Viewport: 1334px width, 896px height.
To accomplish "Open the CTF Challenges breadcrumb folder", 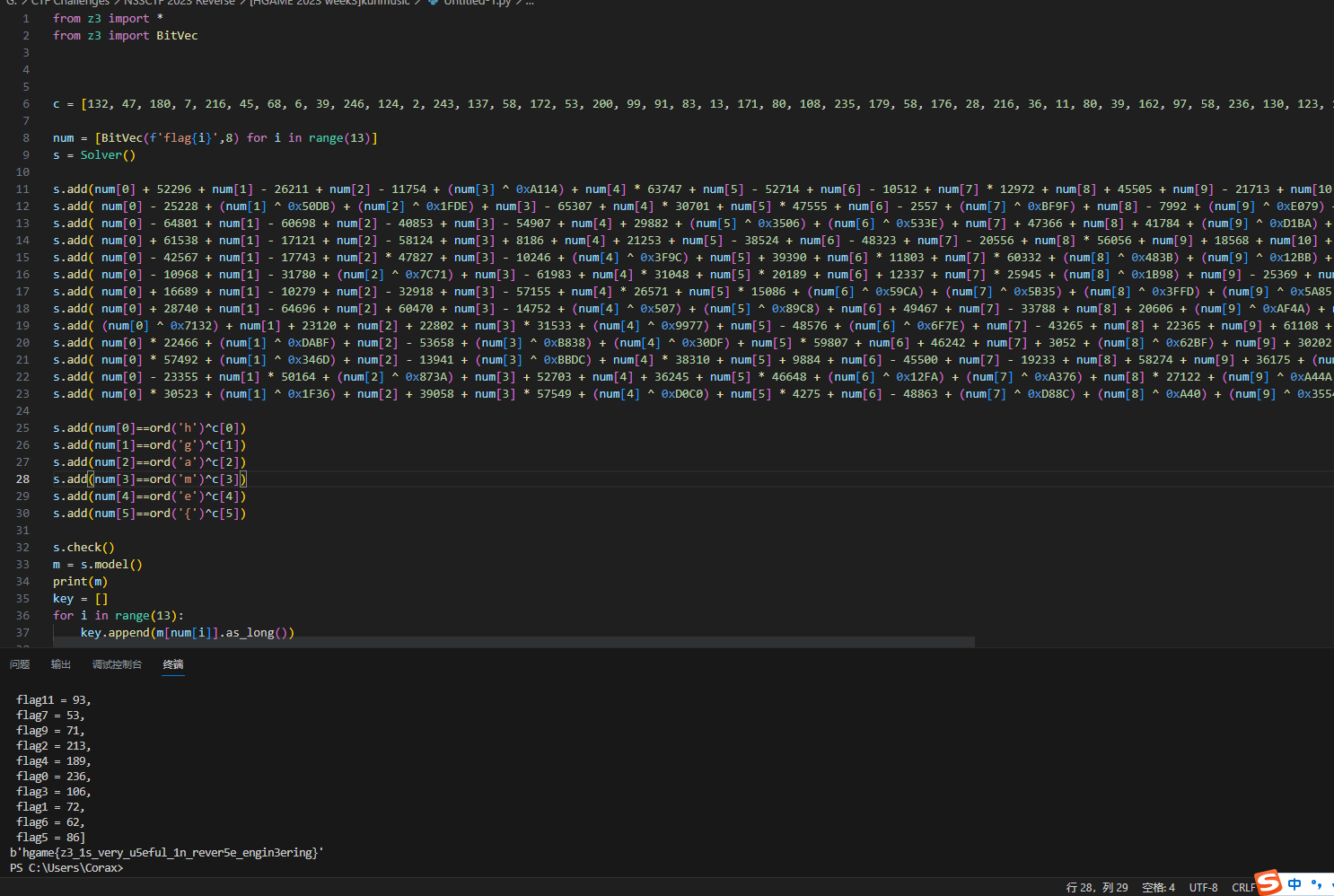I will pyautogui.click(x=70, y=3).
